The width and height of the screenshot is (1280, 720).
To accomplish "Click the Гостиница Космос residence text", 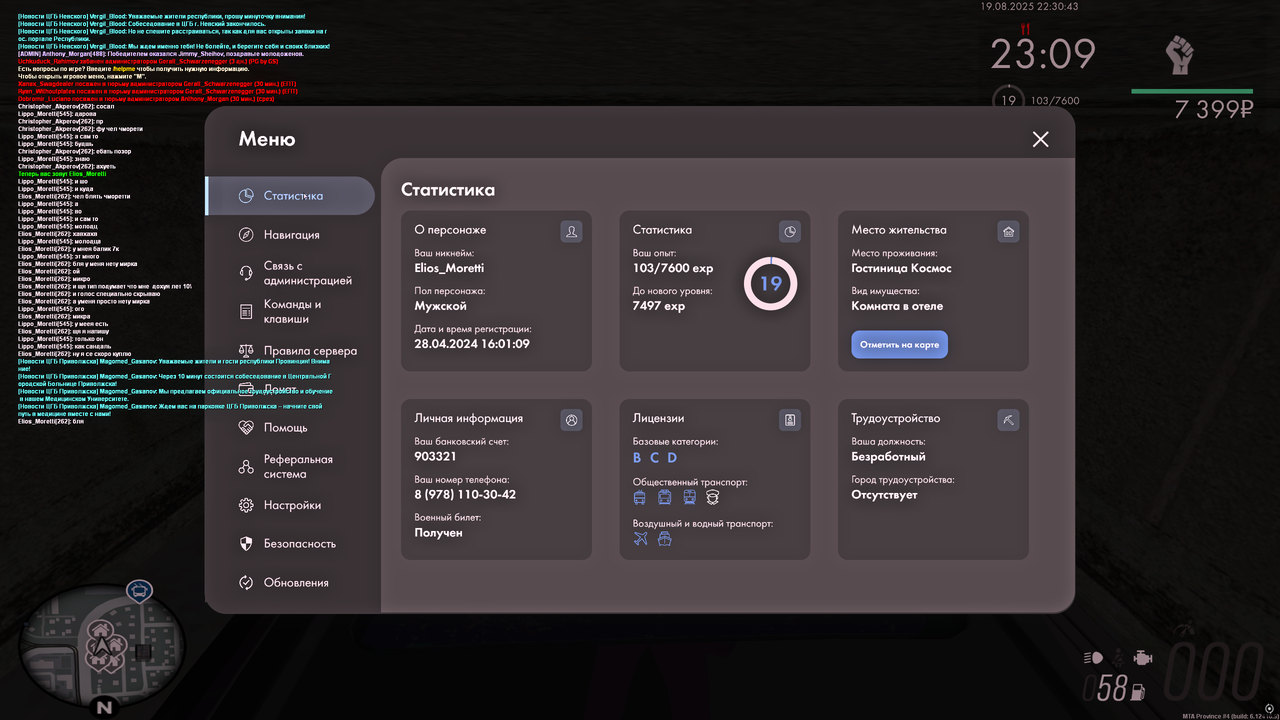I will 902,268.
